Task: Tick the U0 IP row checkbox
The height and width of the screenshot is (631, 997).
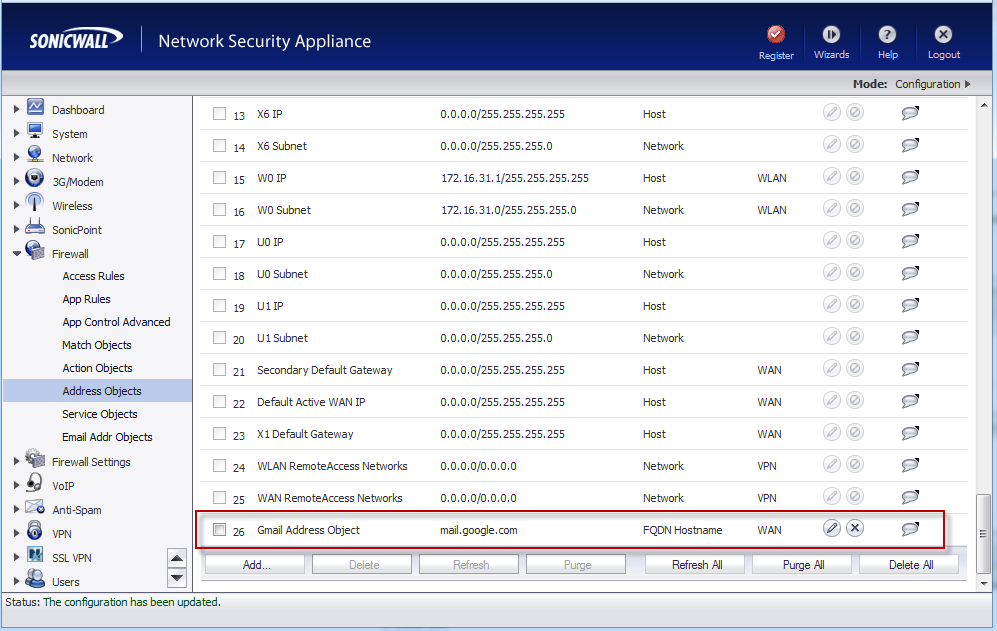Action: (219, 241)
